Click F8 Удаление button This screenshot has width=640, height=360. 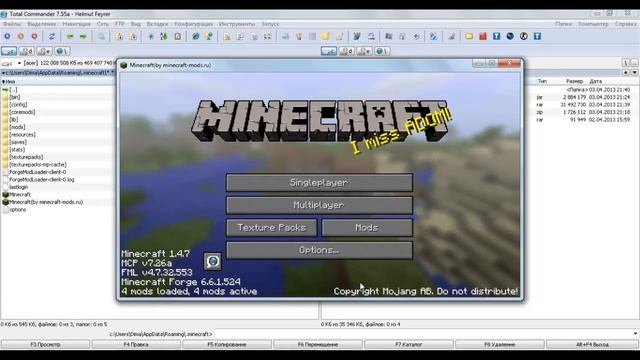point(499,344)
